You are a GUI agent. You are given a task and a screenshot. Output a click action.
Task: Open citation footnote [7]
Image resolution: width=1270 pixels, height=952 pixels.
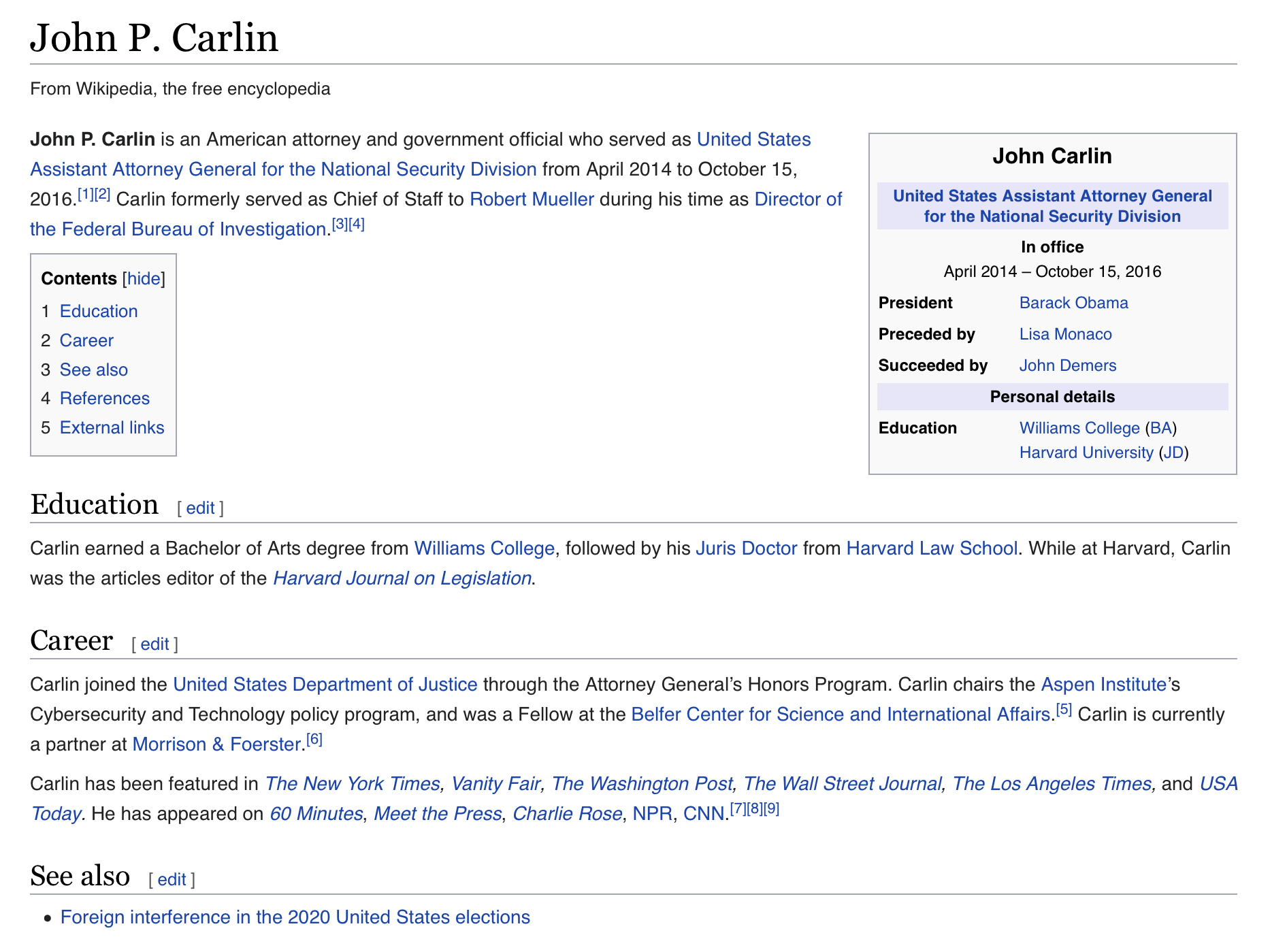click(x=738, y=808)
